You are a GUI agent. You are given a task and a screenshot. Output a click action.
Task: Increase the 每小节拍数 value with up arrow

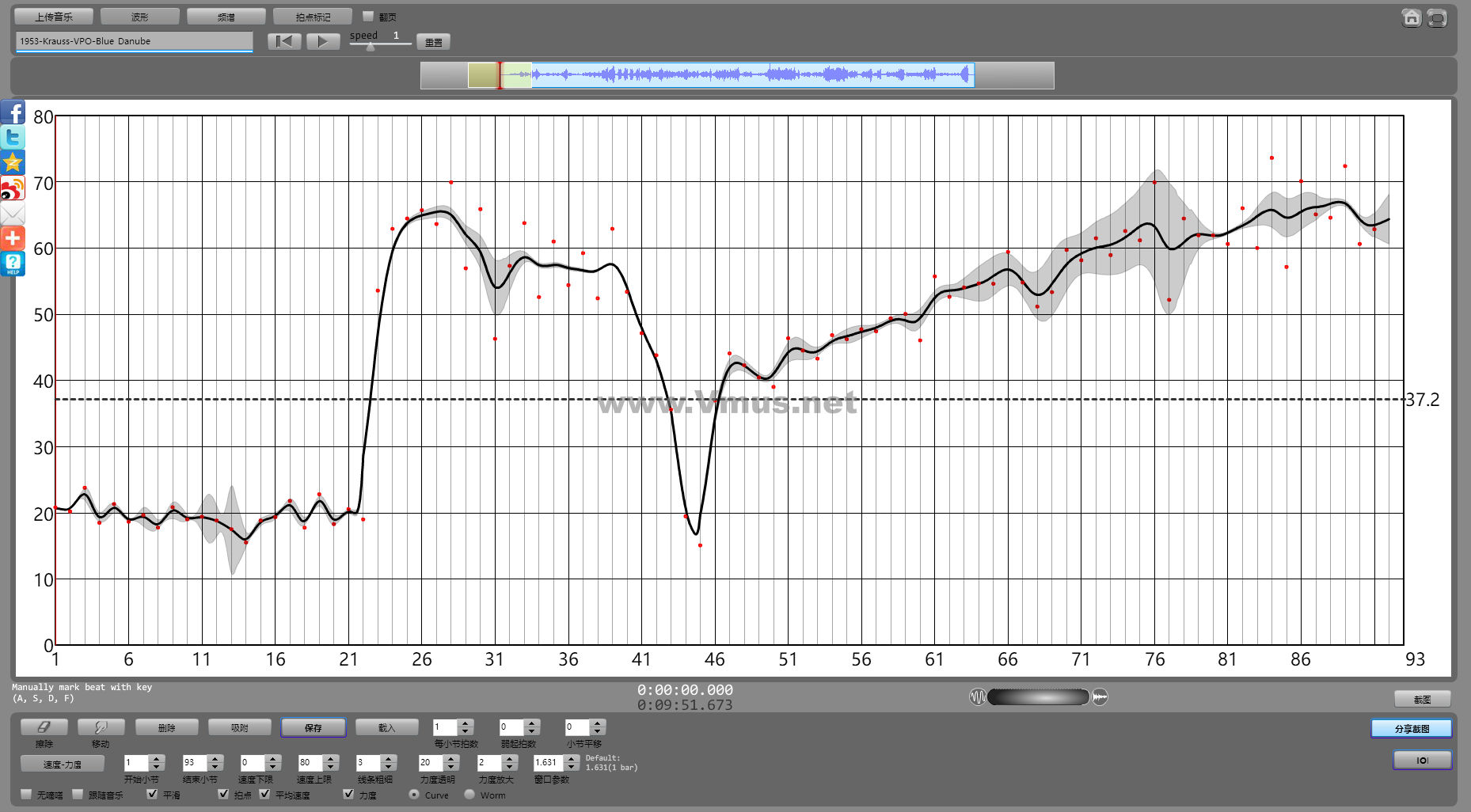[466, 723]
